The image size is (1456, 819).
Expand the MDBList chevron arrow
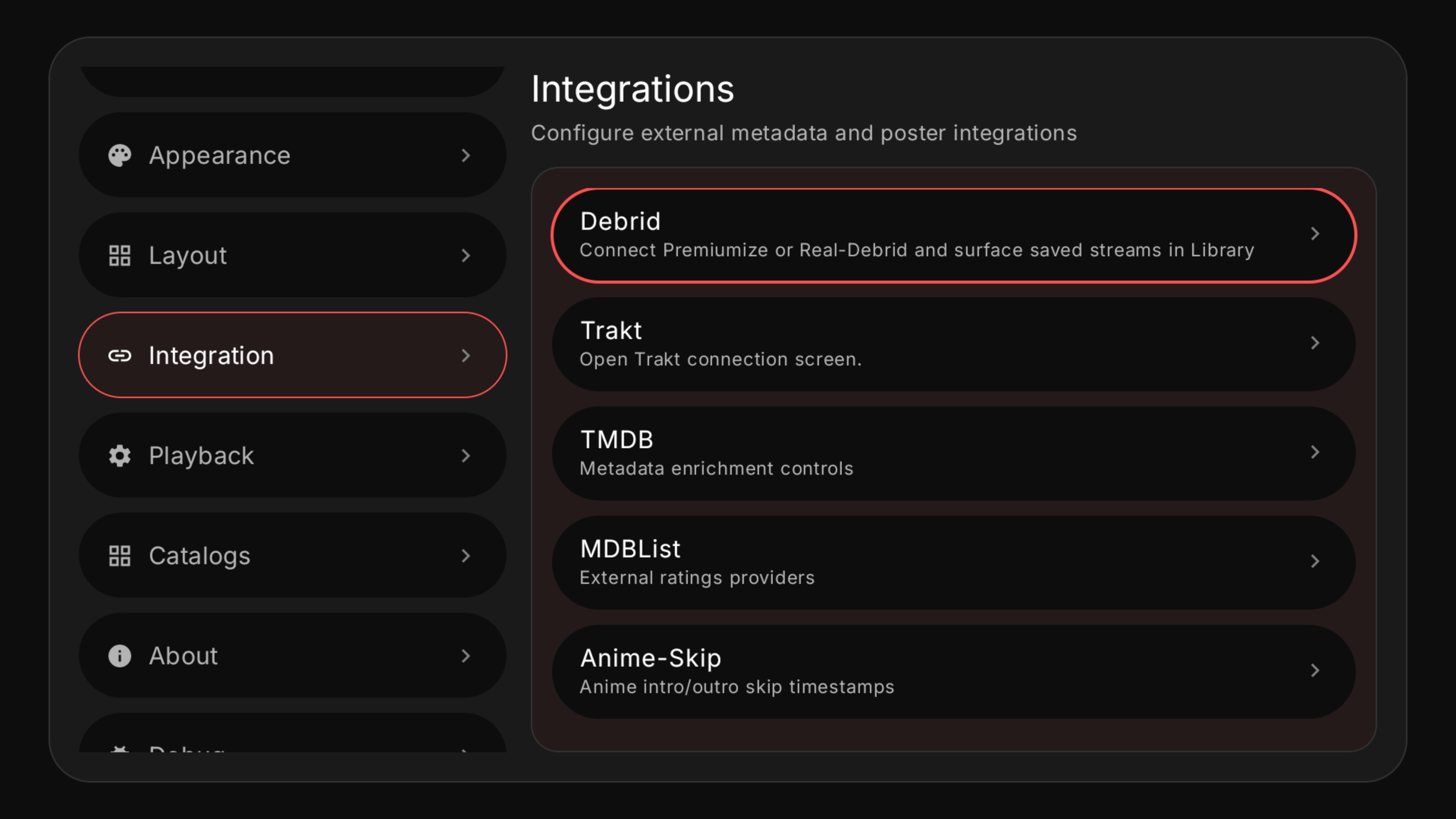[1315, 561]
